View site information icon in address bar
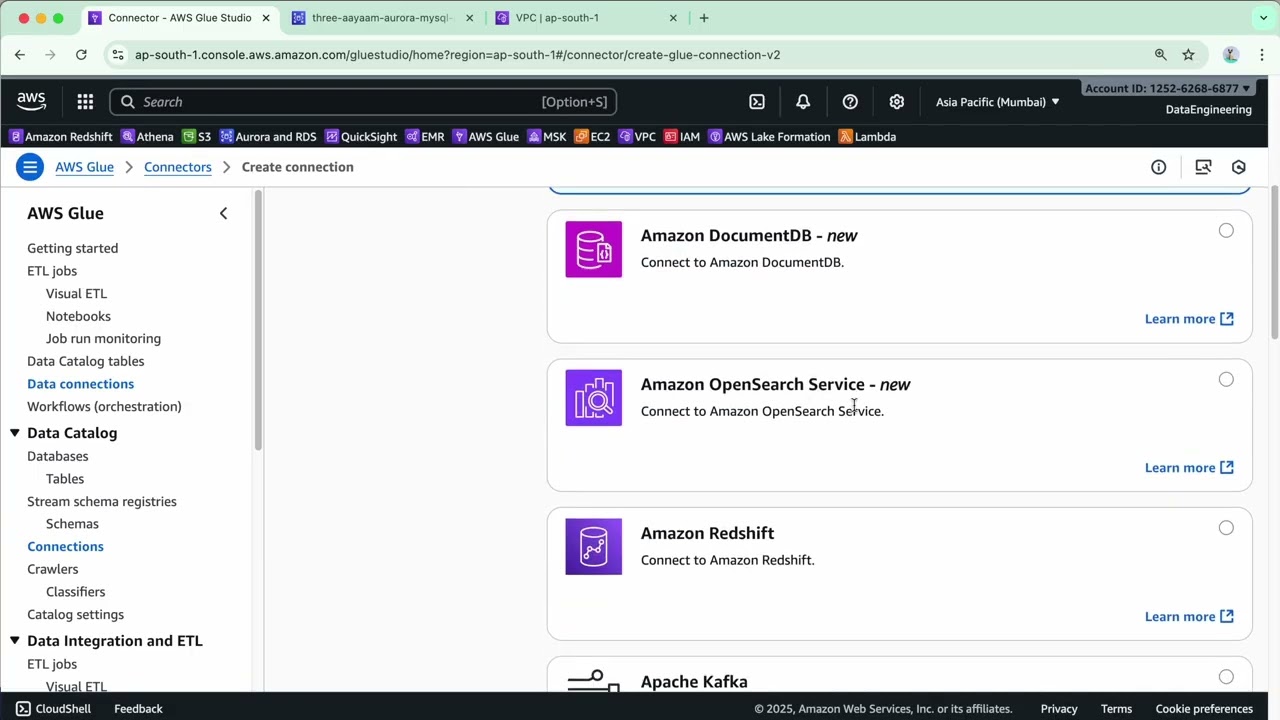 click(x=118, y=55)
